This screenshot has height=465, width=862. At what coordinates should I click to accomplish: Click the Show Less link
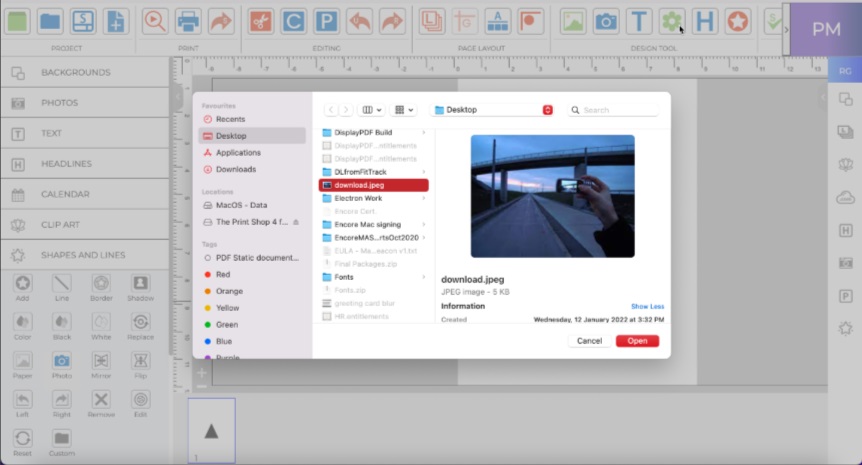[648, 306]
